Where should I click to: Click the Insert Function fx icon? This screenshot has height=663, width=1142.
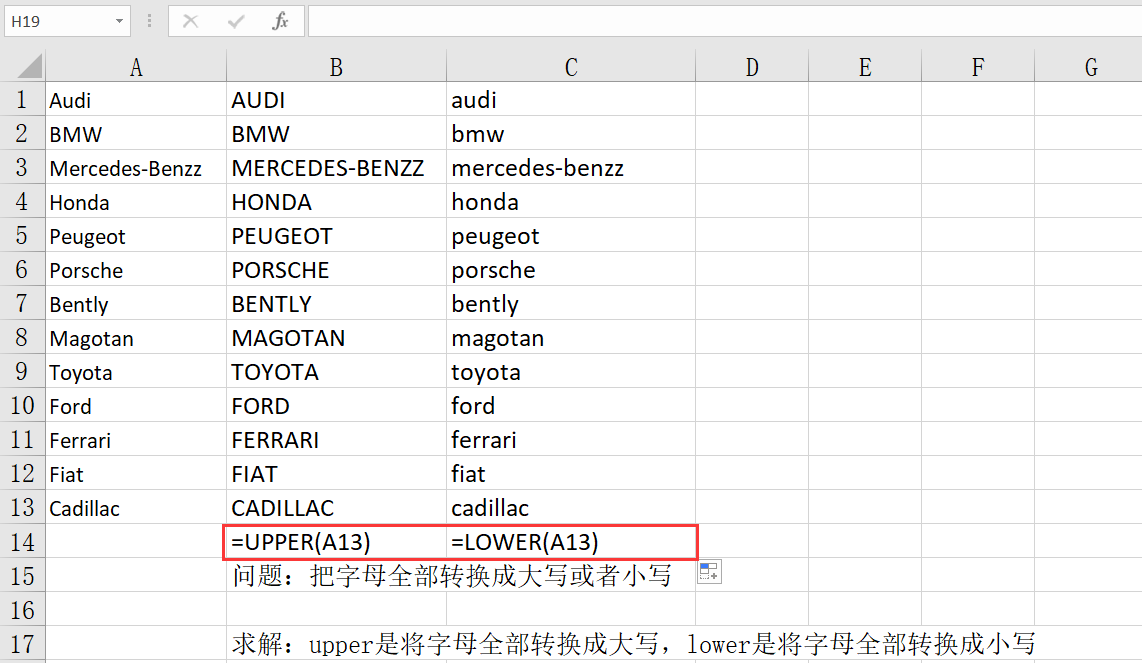tap(280, 21)
